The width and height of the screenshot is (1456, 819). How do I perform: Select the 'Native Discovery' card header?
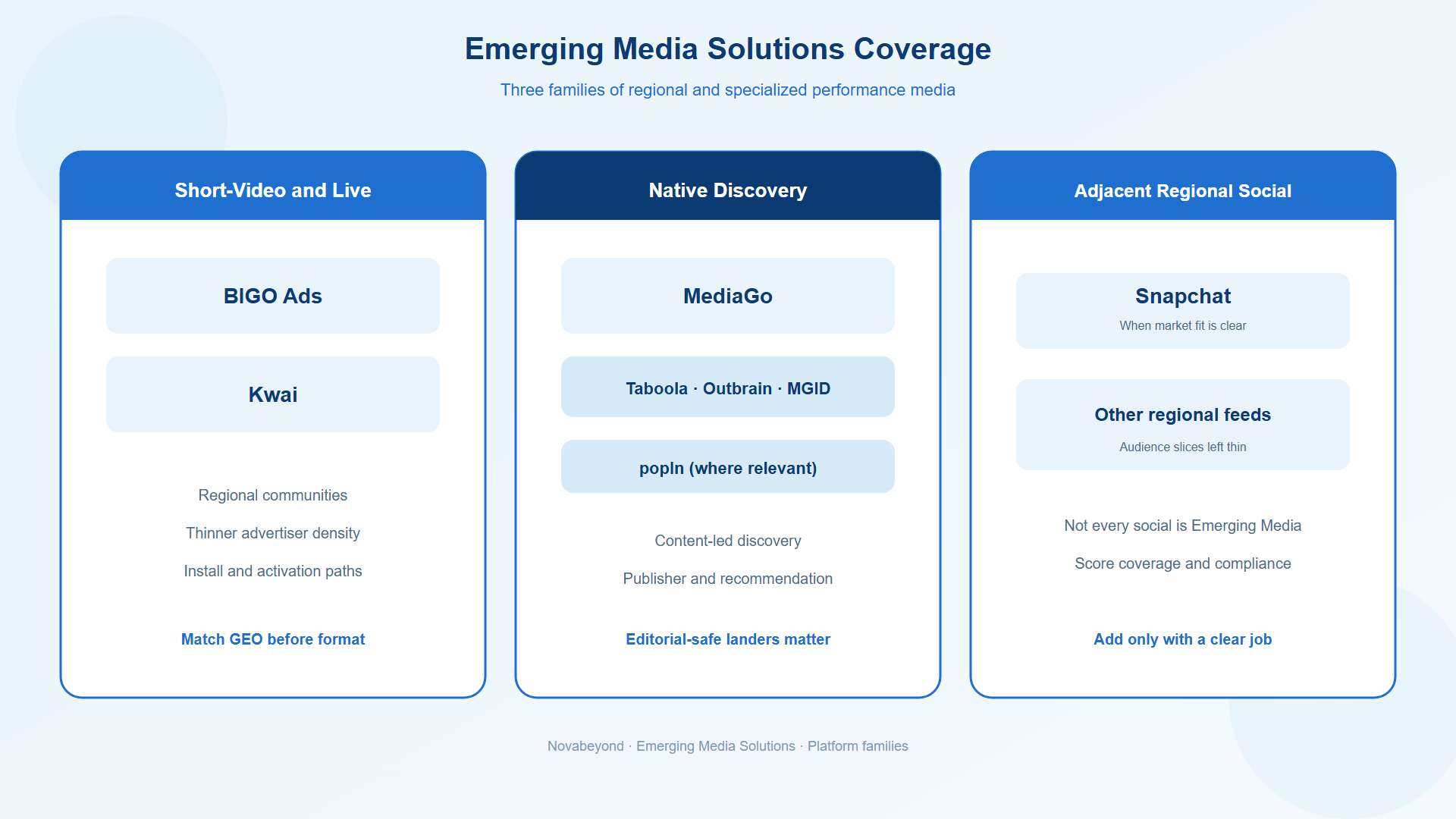point(728,186)
